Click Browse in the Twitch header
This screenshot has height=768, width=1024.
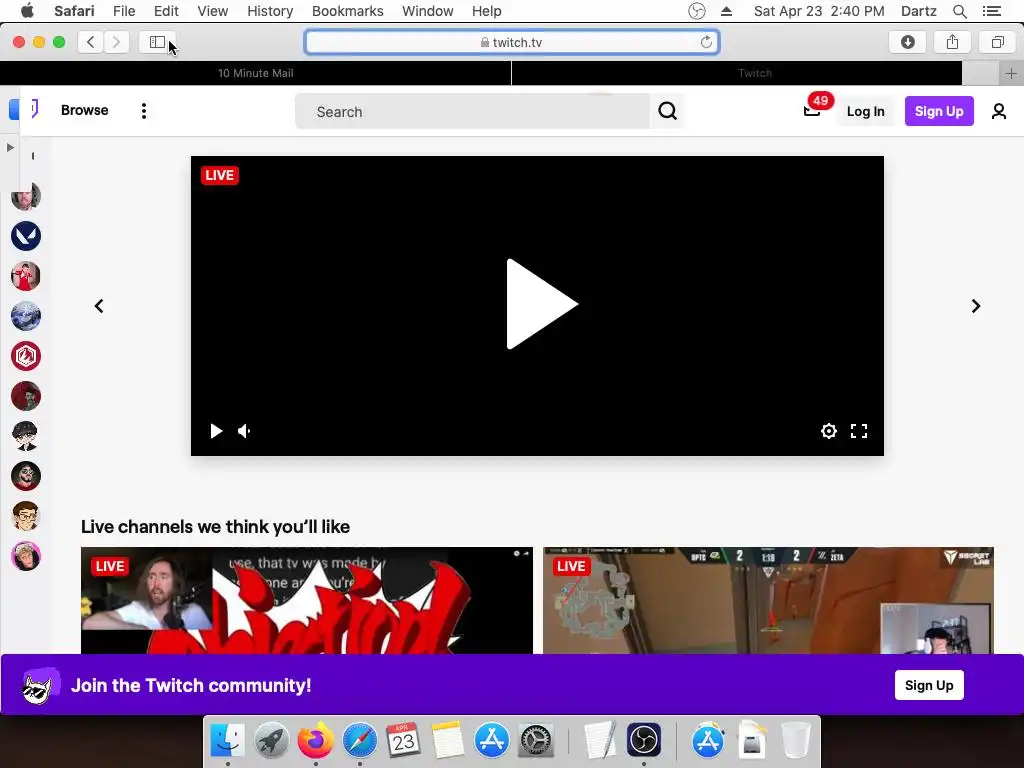point(84,110)
